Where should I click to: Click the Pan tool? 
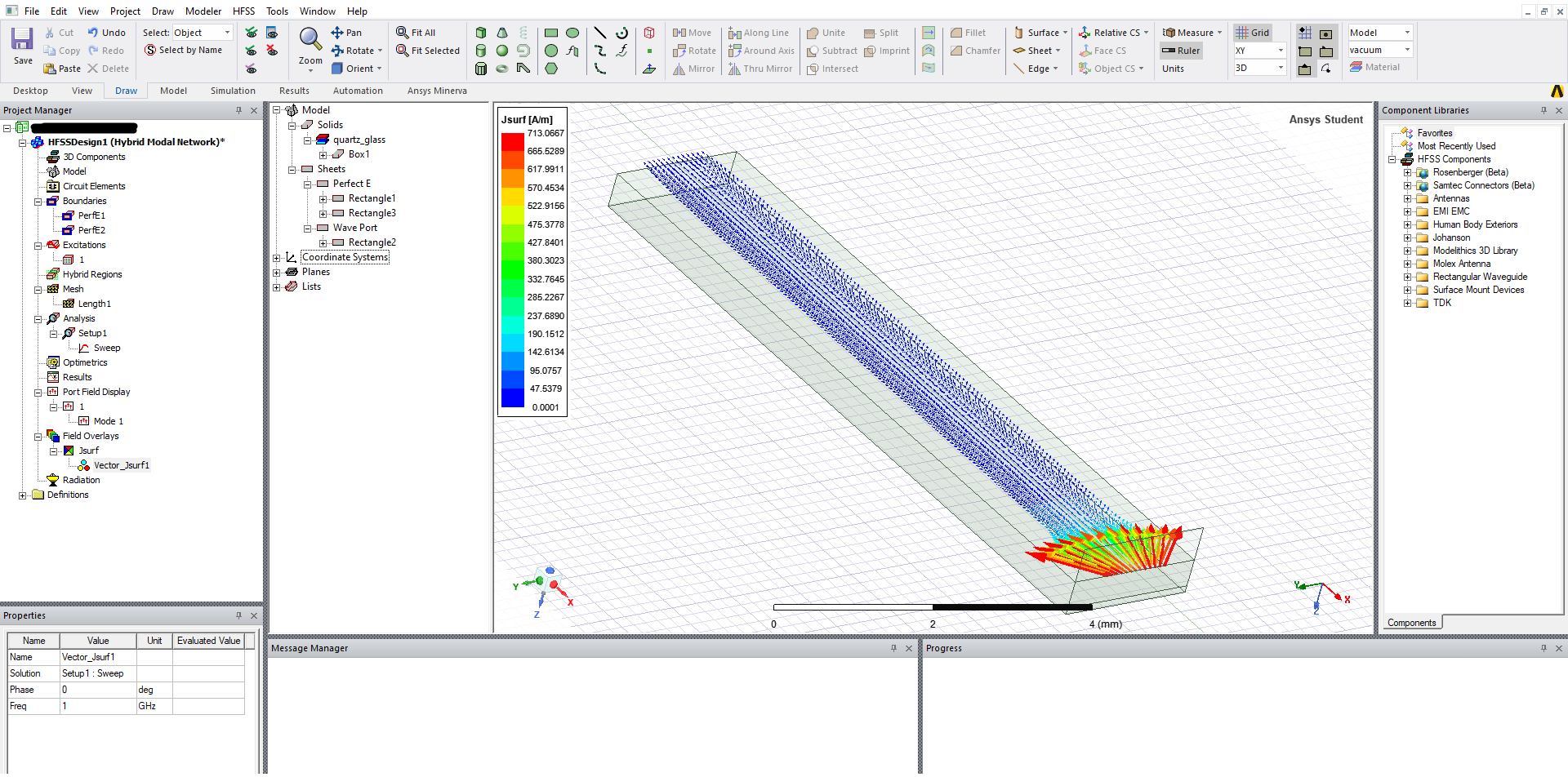point(346,33)
